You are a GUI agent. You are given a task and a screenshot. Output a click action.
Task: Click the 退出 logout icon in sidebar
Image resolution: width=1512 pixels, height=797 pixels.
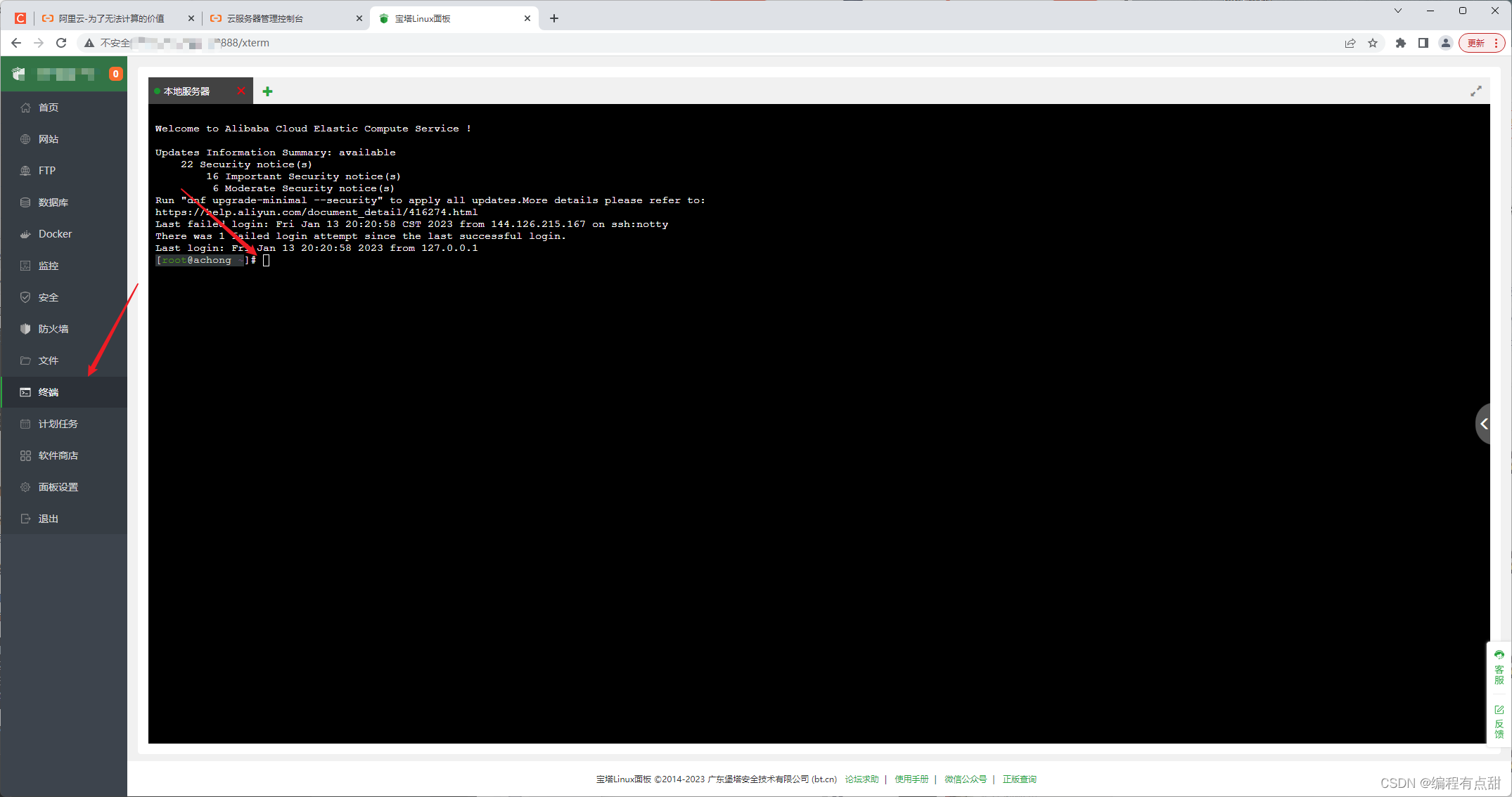(x=25, y=519)
